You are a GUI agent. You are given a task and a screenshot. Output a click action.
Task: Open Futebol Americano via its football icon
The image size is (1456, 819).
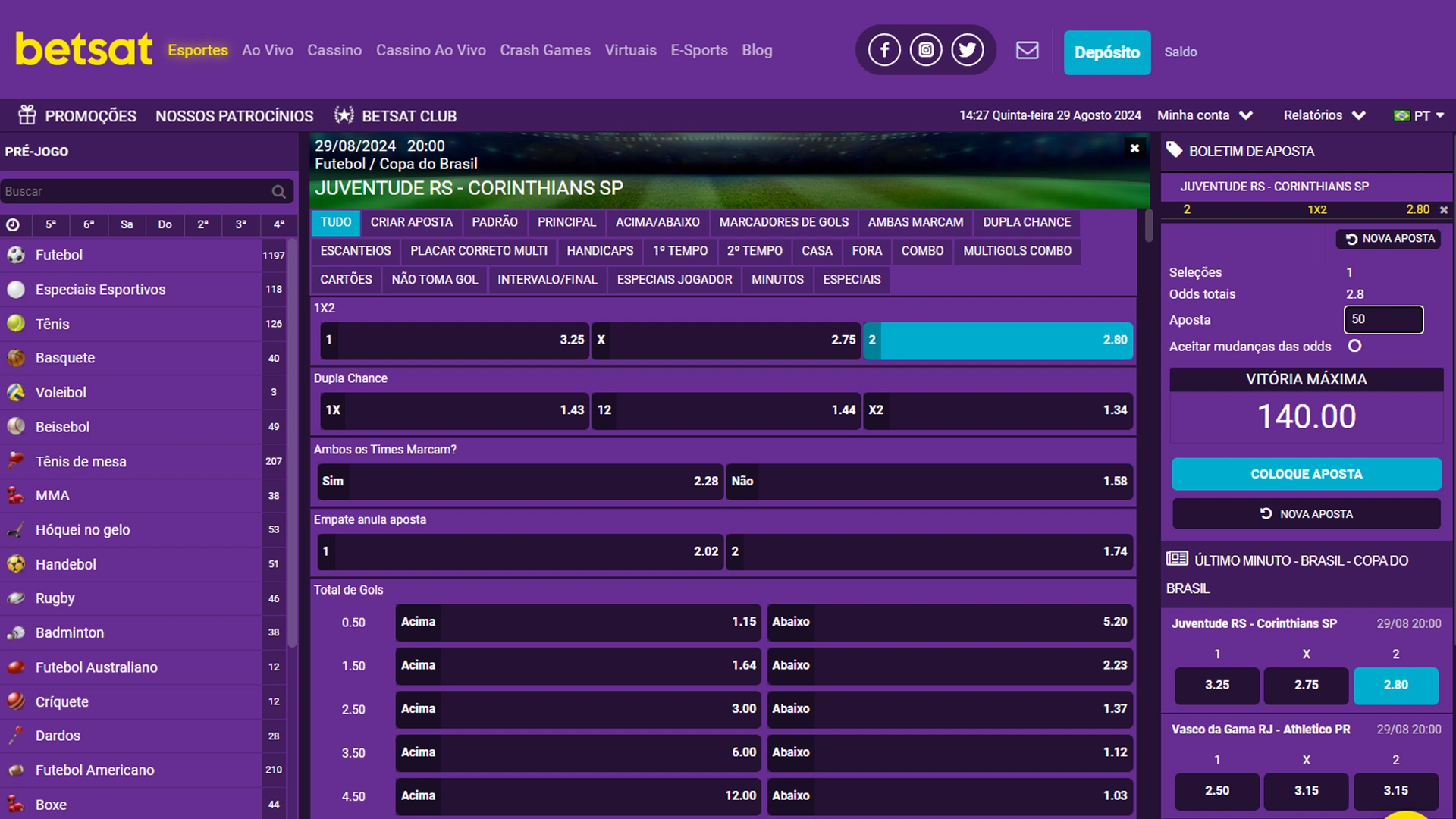[16, 770]
